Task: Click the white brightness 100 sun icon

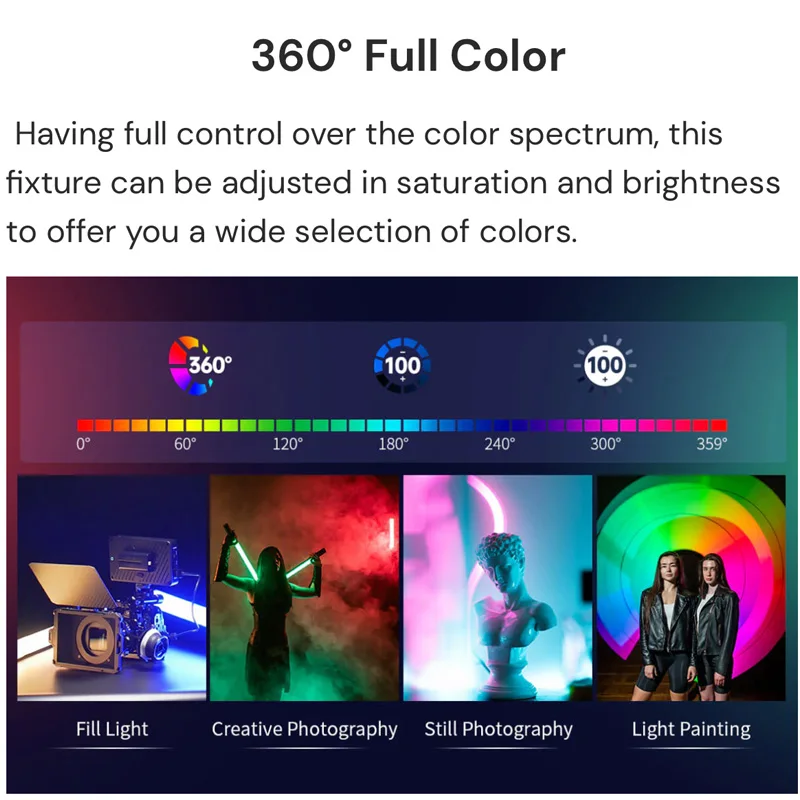Action: coord(605,365)
